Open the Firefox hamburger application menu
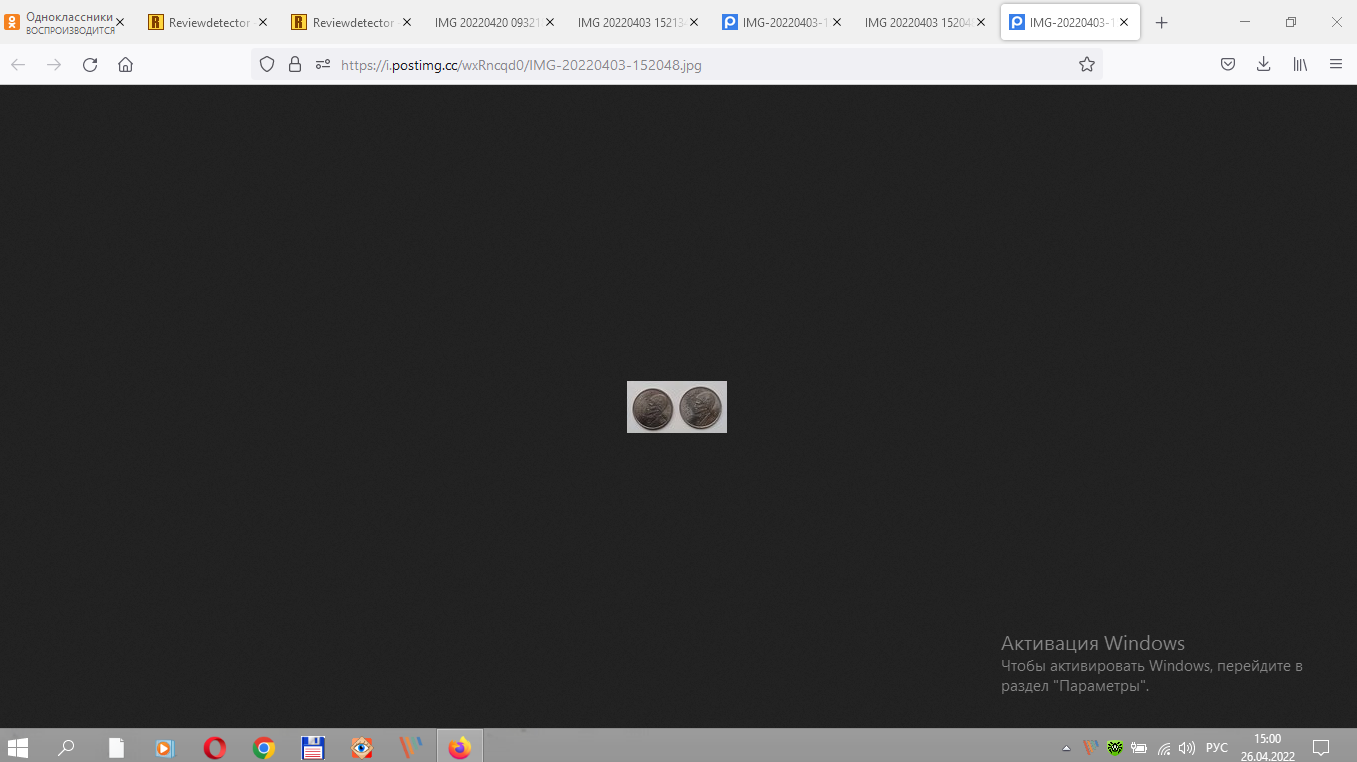 [x=1336, y=65]
